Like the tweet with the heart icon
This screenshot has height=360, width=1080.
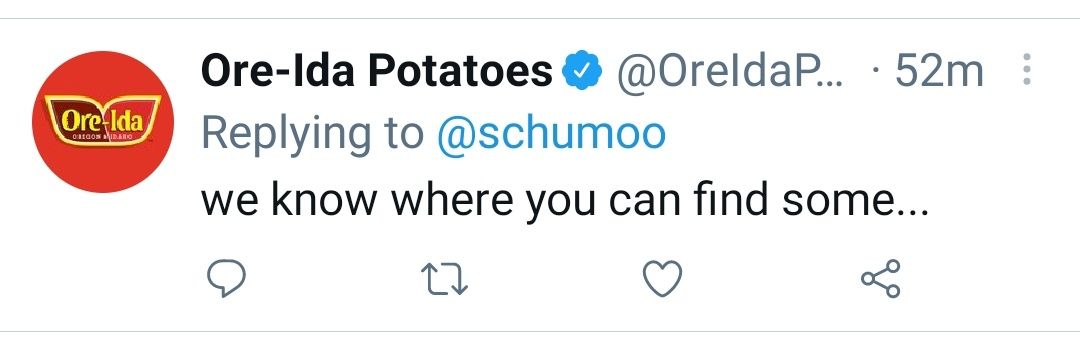coord(663,279)
